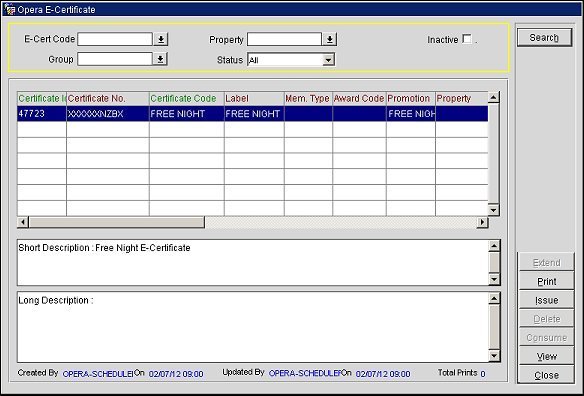Click Updated By value OPERA-SCHEDULE
This screenshot has width=584, height=396.
pyautogui.click(x=304, y=373)
